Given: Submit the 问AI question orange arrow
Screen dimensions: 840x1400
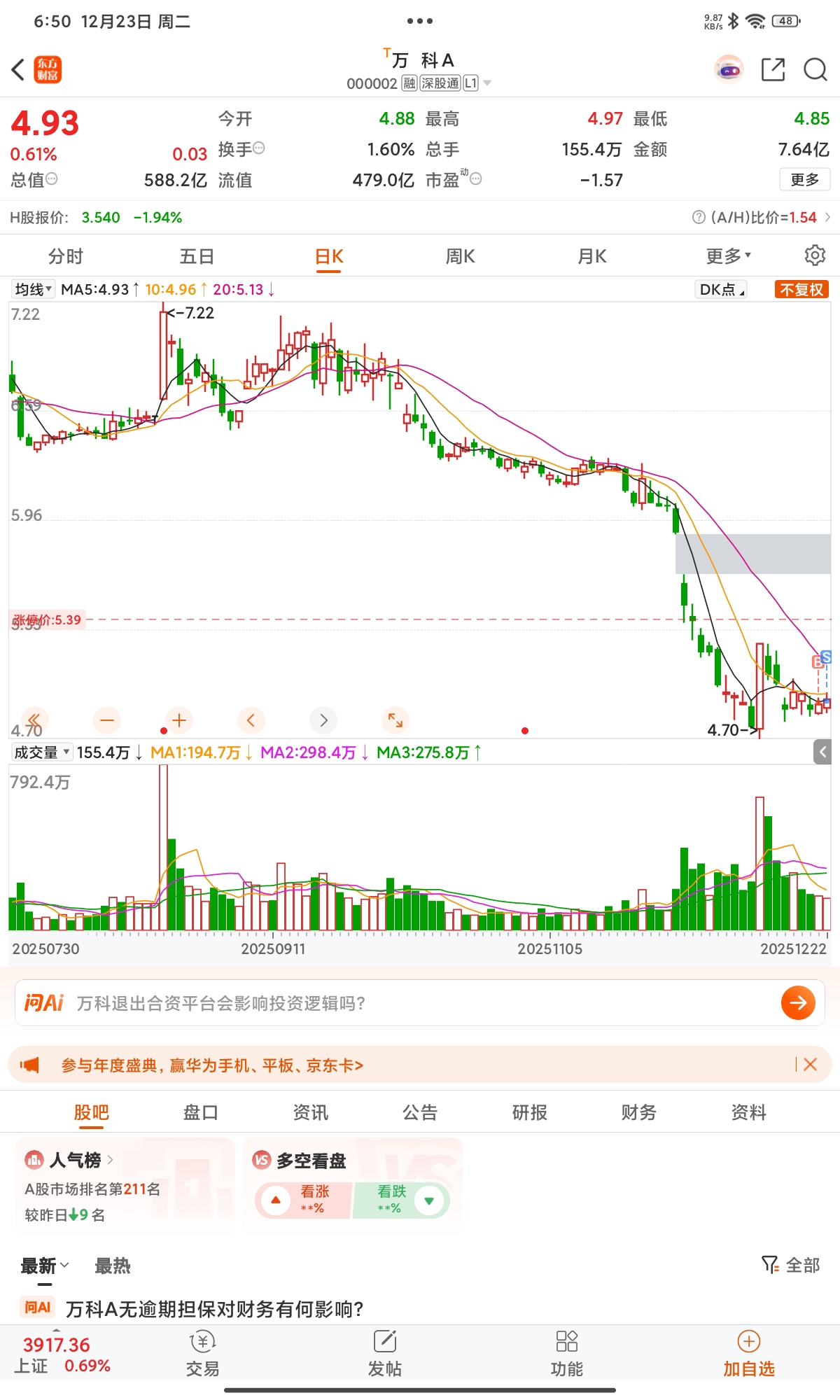Looking at the screenshot, I should pyautogui.click(x=798, y=1003).
